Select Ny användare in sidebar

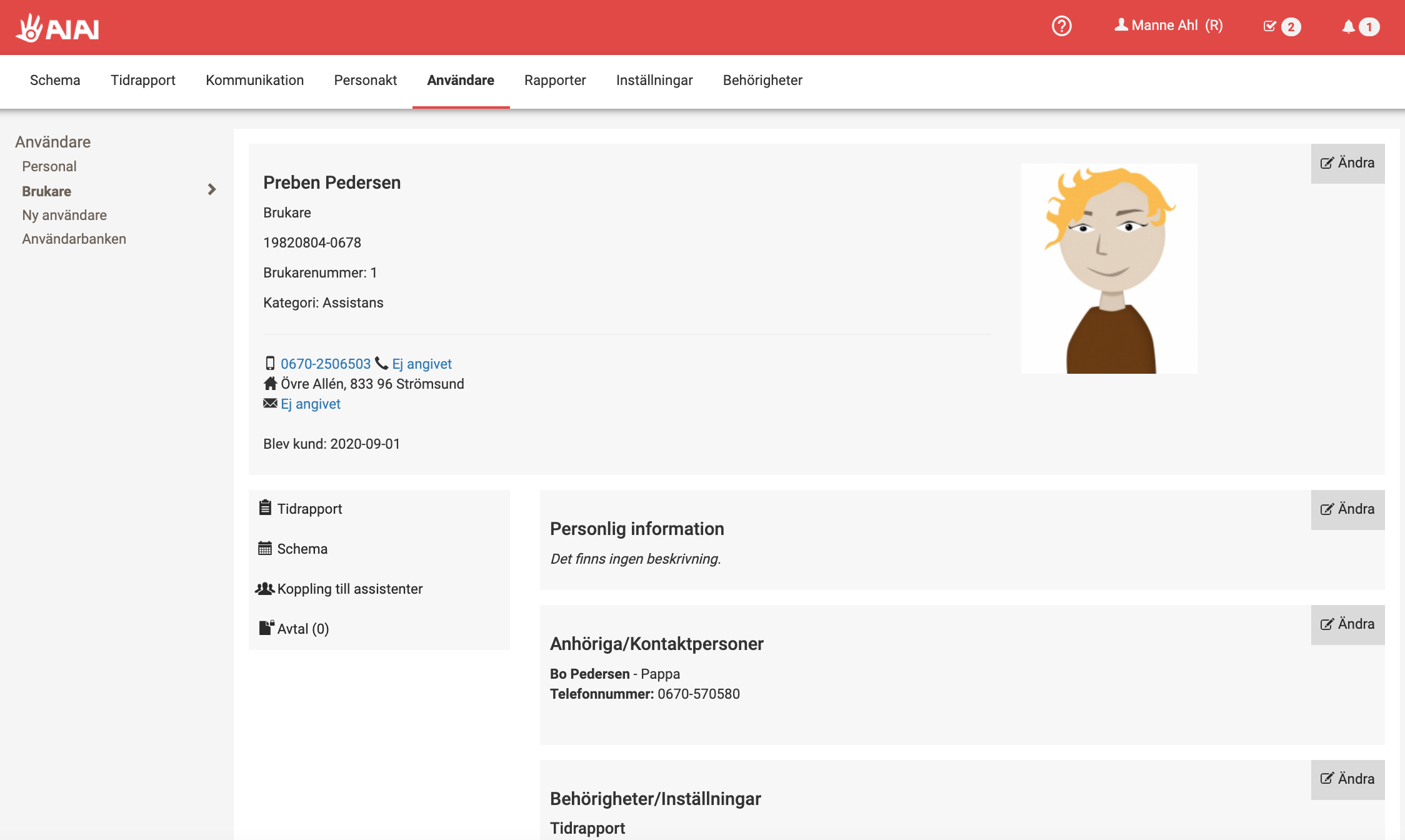point(64,215)
